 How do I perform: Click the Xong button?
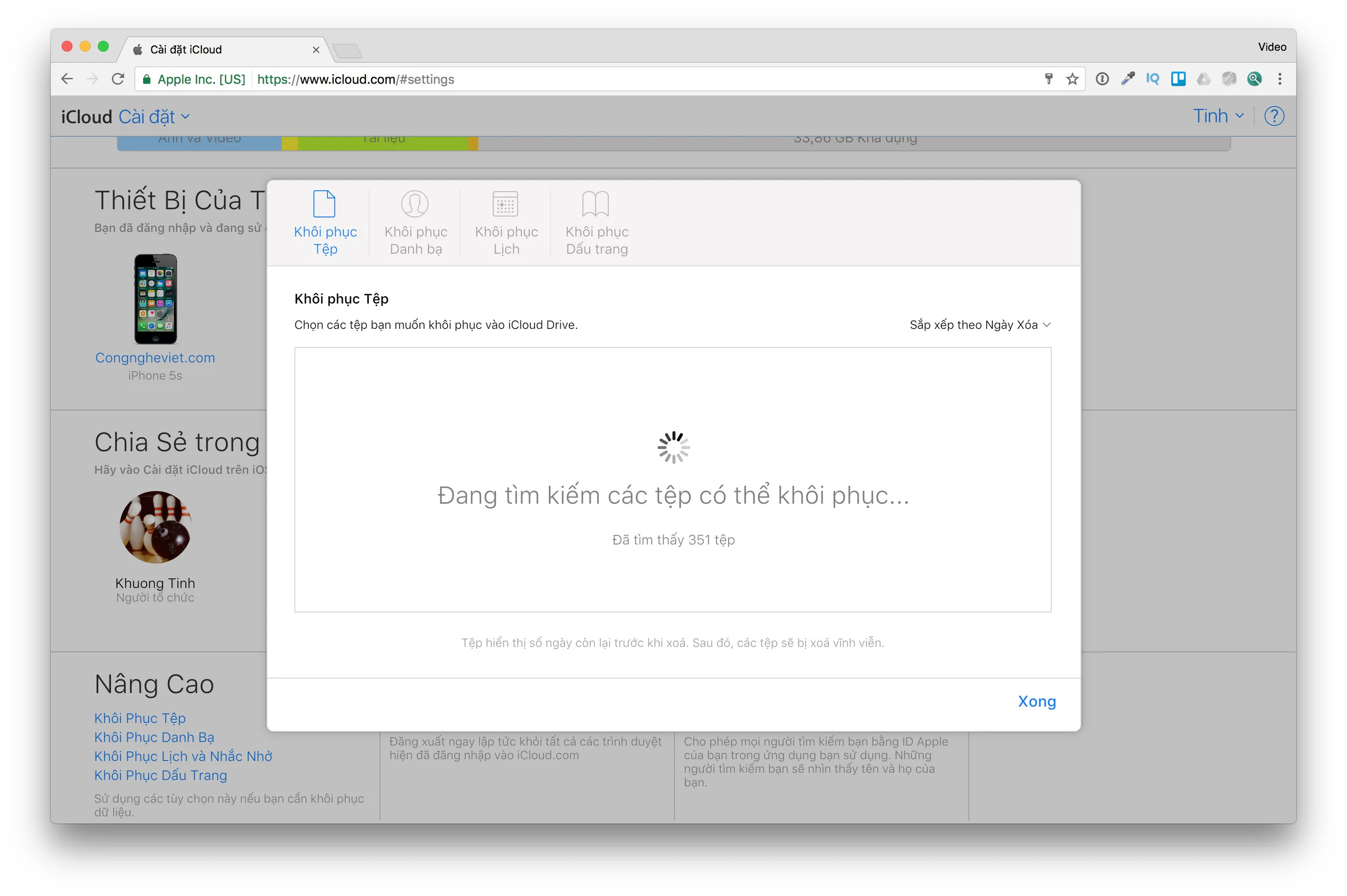(1036, 701)
